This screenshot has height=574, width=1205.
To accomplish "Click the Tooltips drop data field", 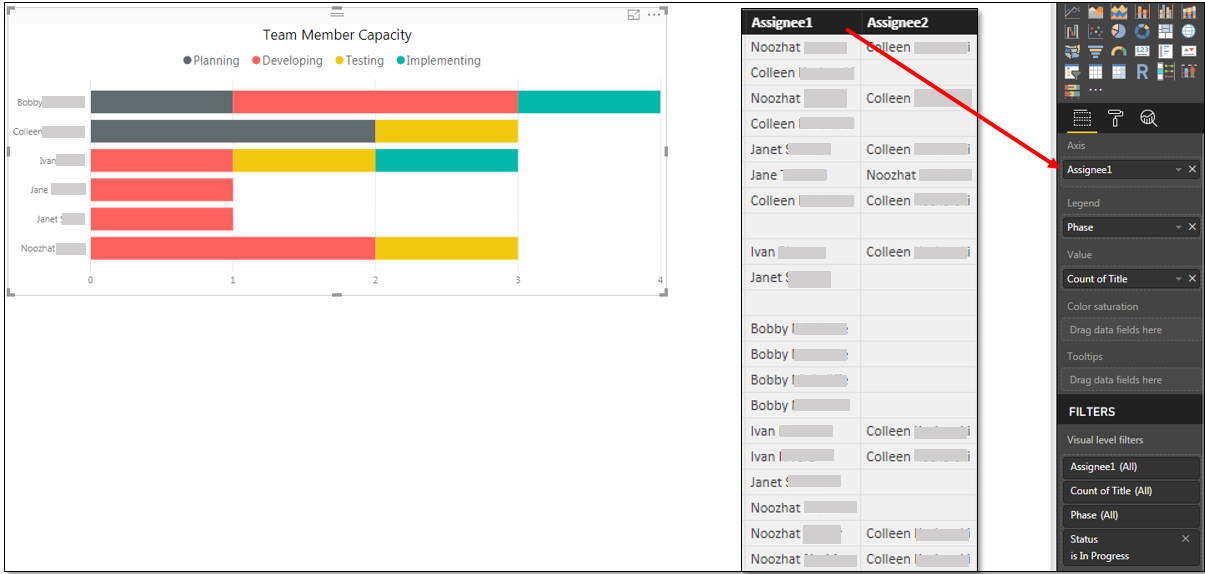I will point(1131,380).
